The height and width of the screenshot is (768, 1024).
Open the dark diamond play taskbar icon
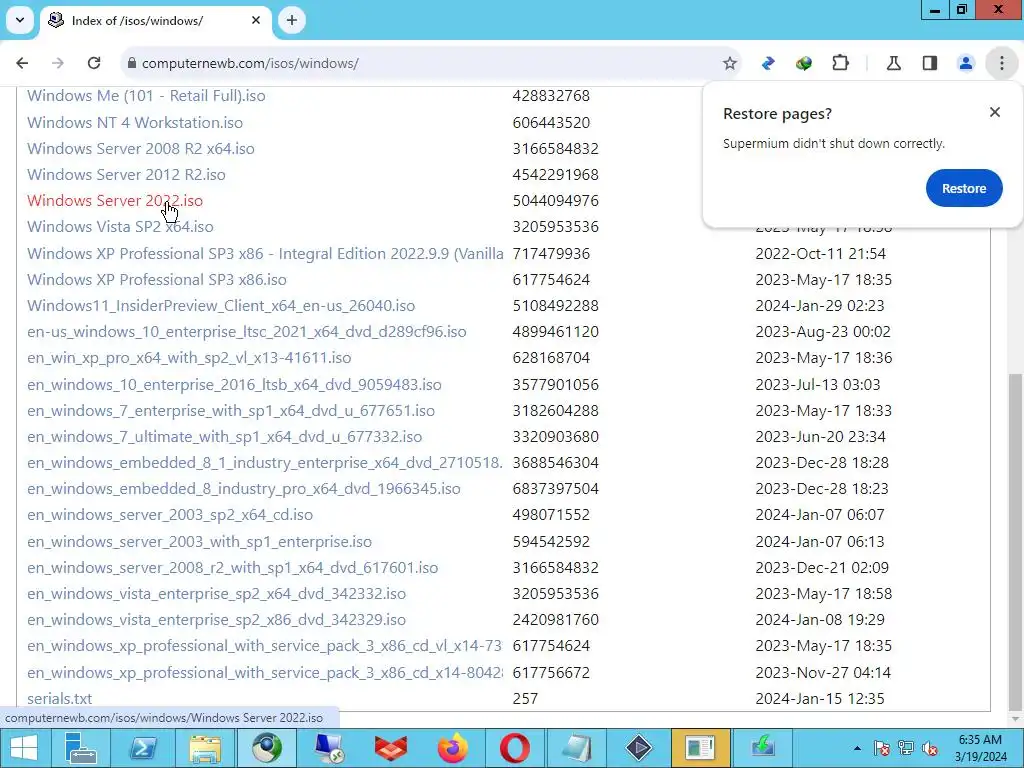[638, 748]
